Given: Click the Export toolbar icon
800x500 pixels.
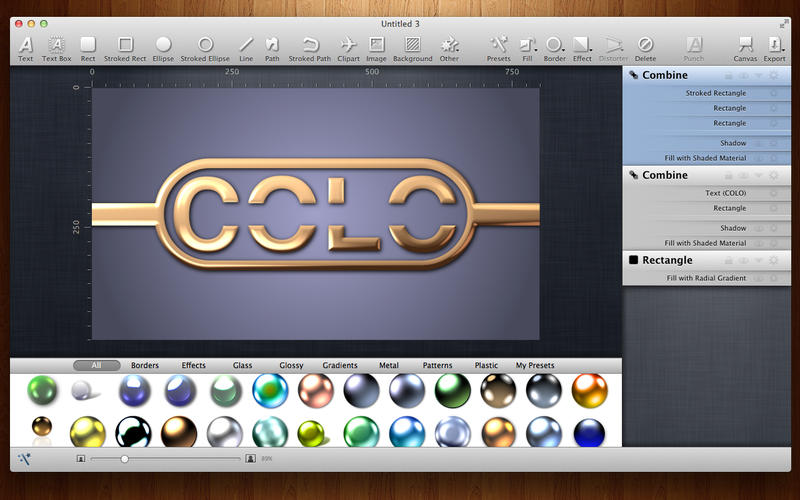Looking at the screenshot, I should point(774,49).
